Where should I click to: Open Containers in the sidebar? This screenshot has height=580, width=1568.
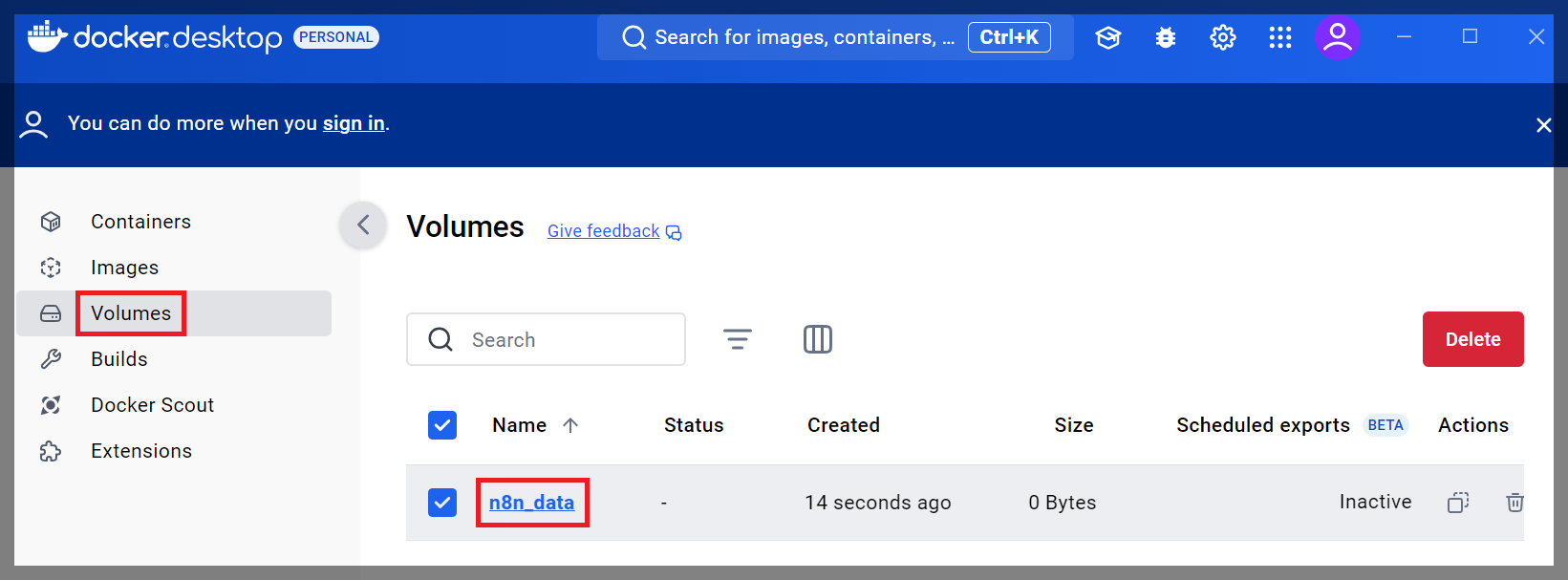(x=174, y=222)
